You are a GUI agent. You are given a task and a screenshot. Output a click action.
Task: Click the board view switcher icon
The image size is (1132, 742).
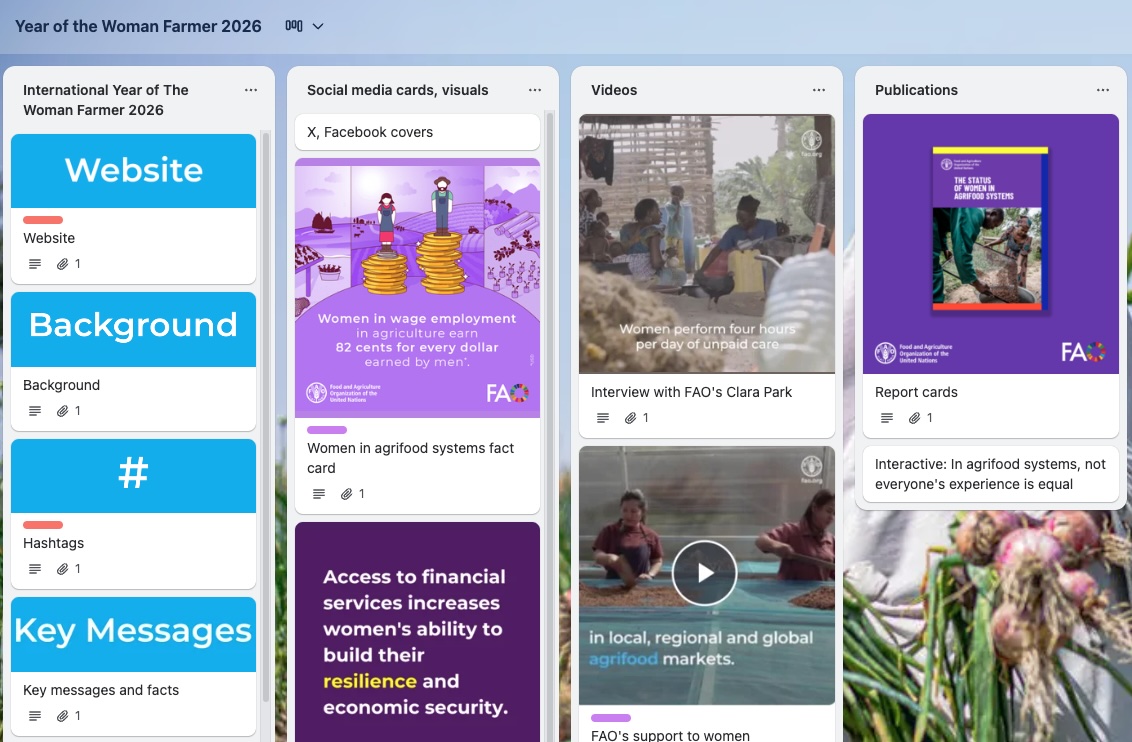pyautogui.click(x=293, y=26)
